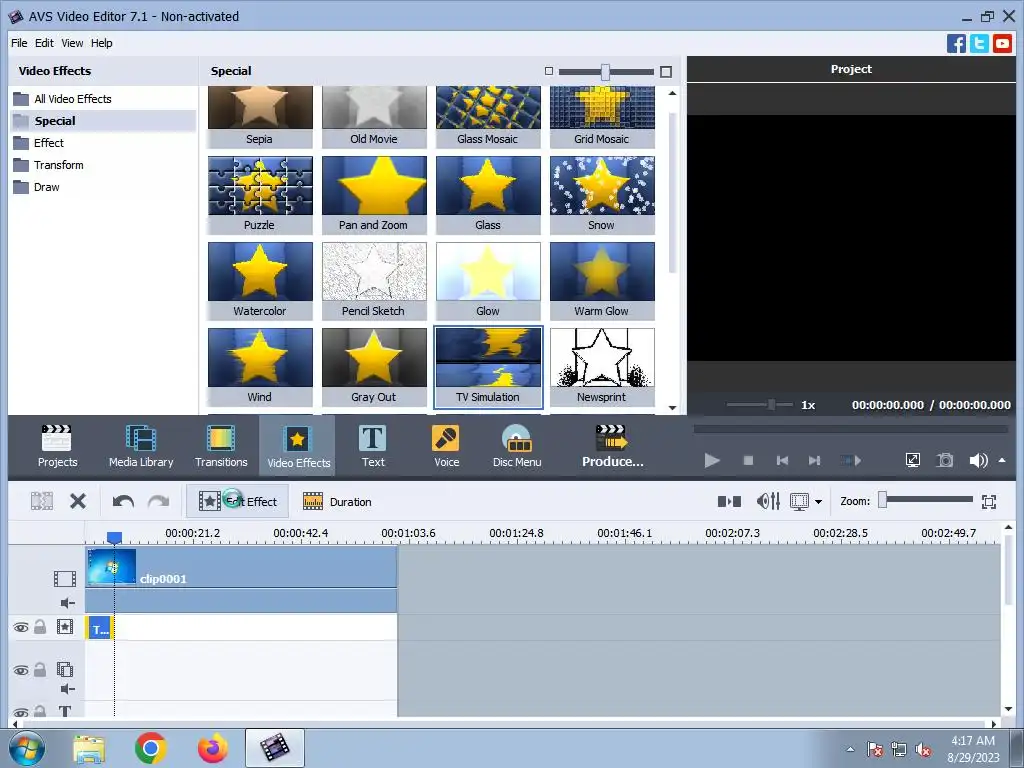This screenshot has width=1024, height=768.
Task: Click the volume speaker icon in preview
Action: (x=978, y=460)
